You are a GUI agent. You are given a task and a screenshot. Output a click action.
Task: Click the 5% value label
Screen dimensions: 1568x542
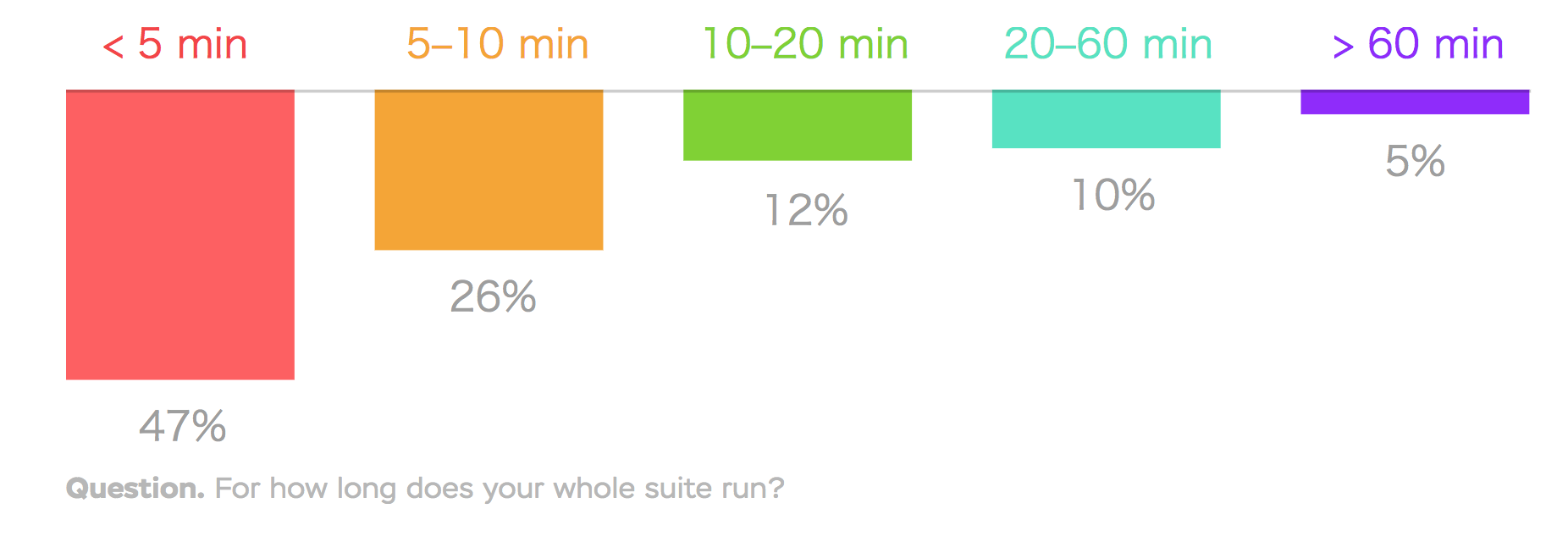[x=1415, y=161]
